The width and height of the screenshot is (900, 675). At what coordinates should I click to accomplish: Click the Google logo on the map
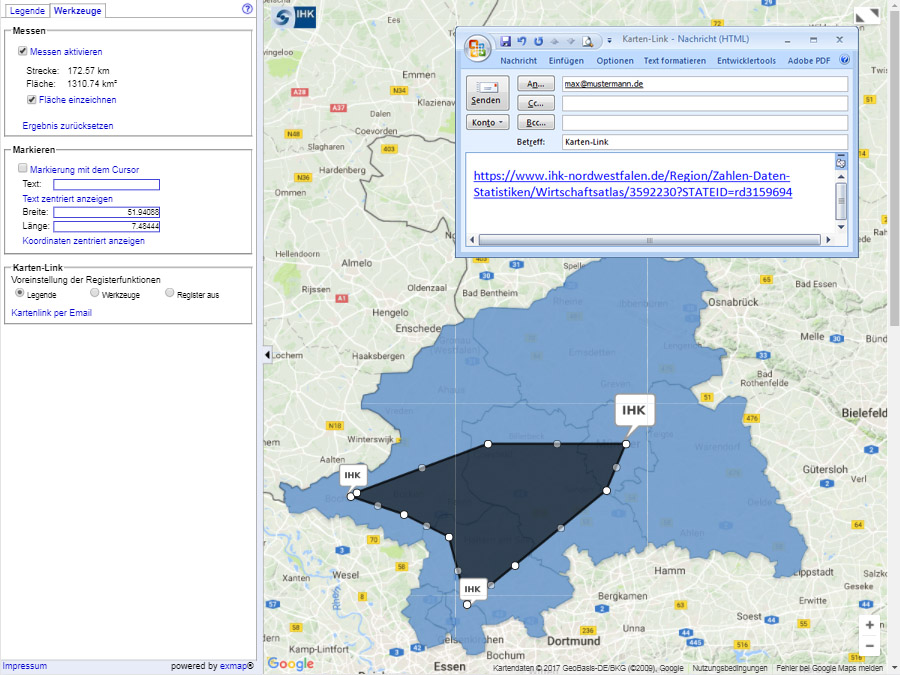(290, 664)
